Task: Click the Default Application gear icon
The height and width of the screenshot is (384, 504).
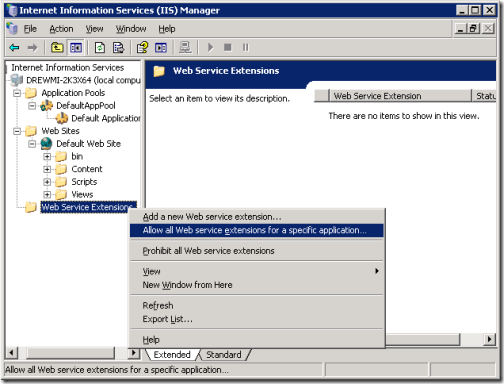Action: point(62,118)
